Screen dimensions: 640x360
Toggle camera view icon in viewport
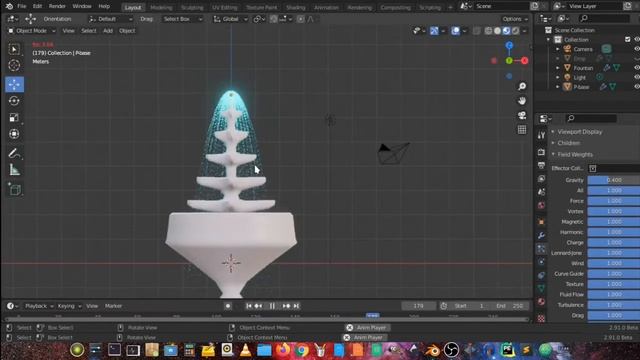(x=522, y=116)
